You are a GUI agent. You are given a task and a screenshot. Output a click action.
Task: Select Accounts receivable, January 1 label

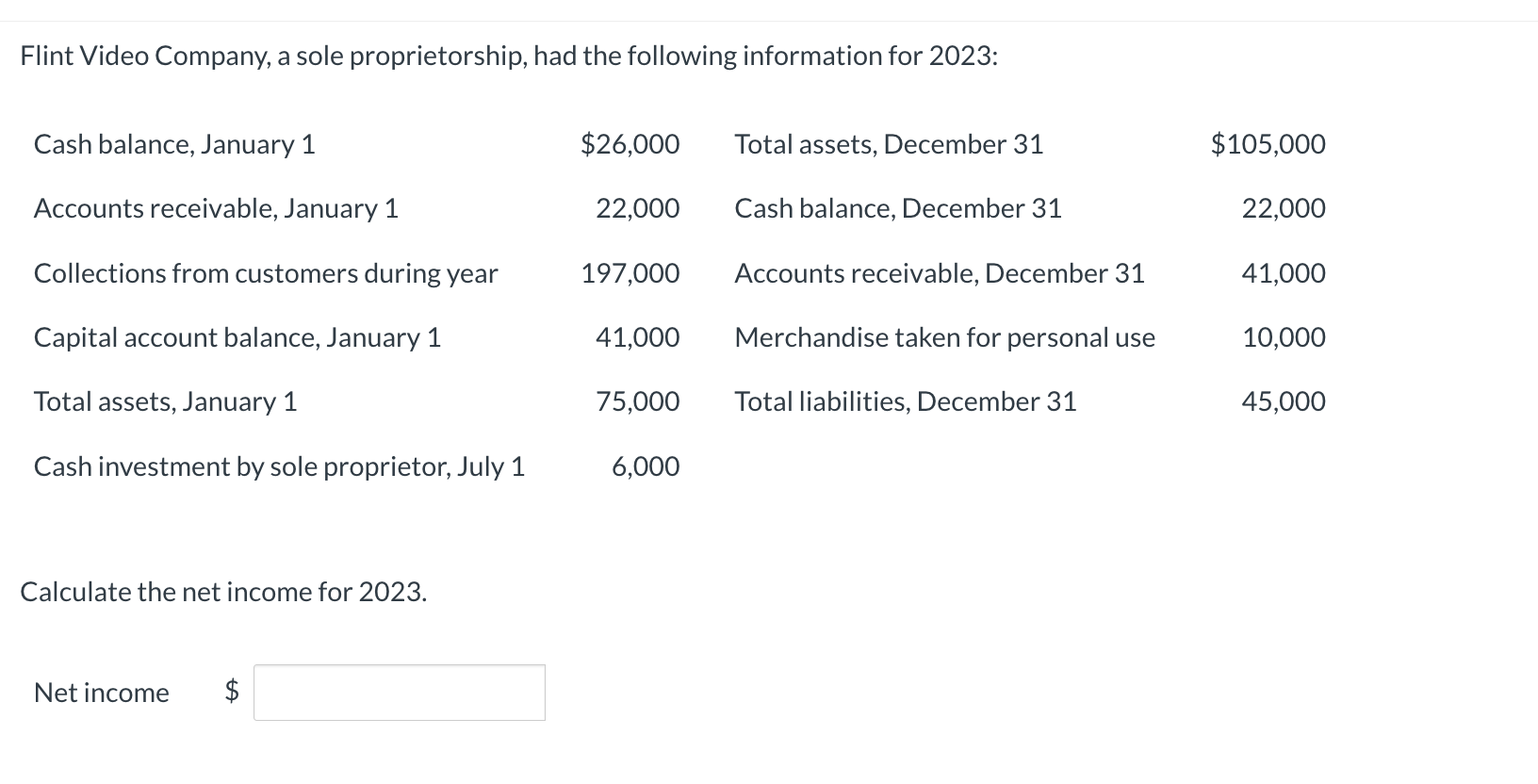[216, 208]
